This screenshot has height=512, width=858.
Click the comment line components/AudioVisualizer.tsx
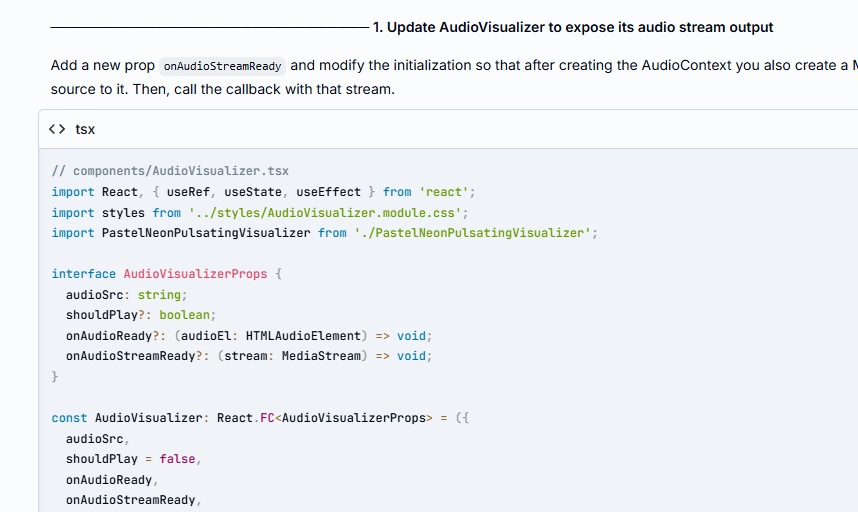click(x=170, y=171)
